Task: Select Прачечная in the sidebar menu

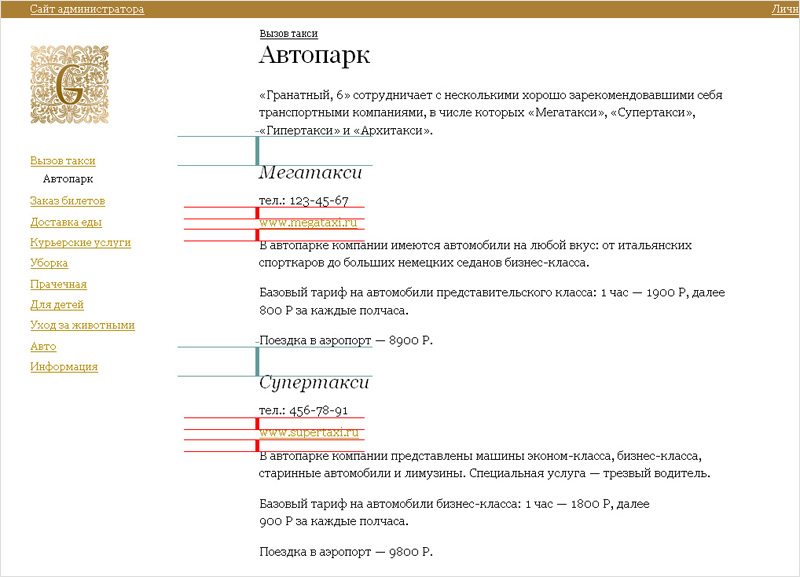Action: (58, 284)
